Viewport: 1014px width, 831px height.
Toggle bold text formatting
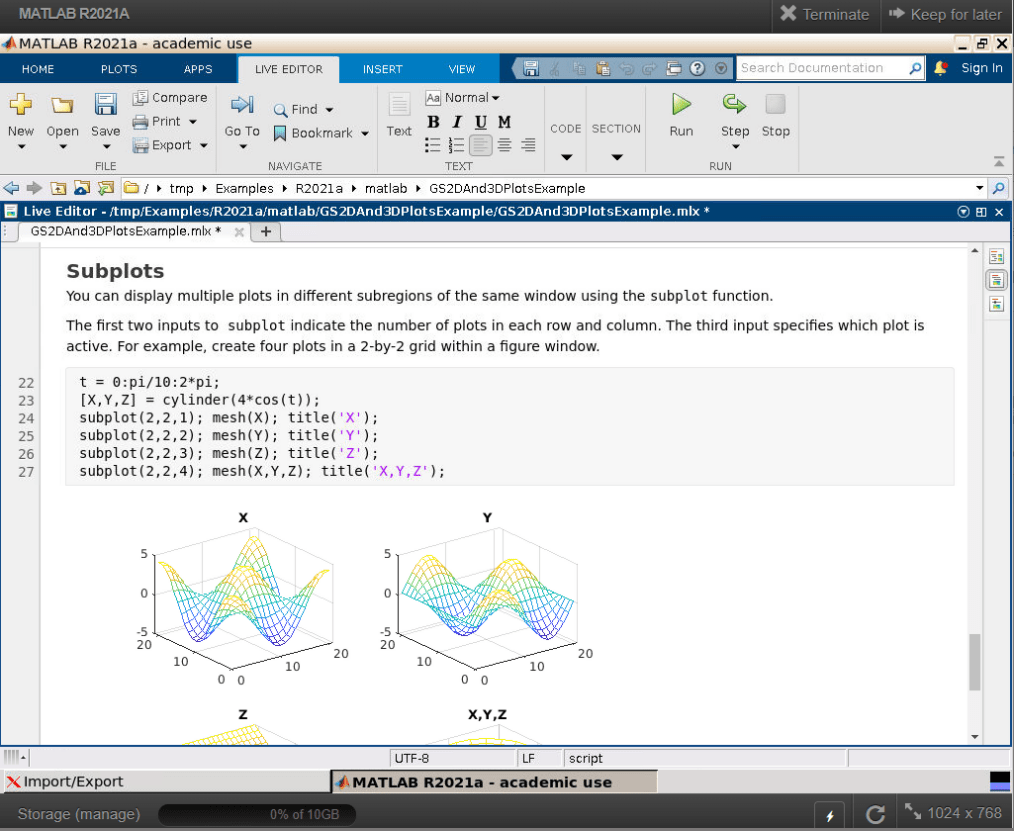(x=433, y=121)
